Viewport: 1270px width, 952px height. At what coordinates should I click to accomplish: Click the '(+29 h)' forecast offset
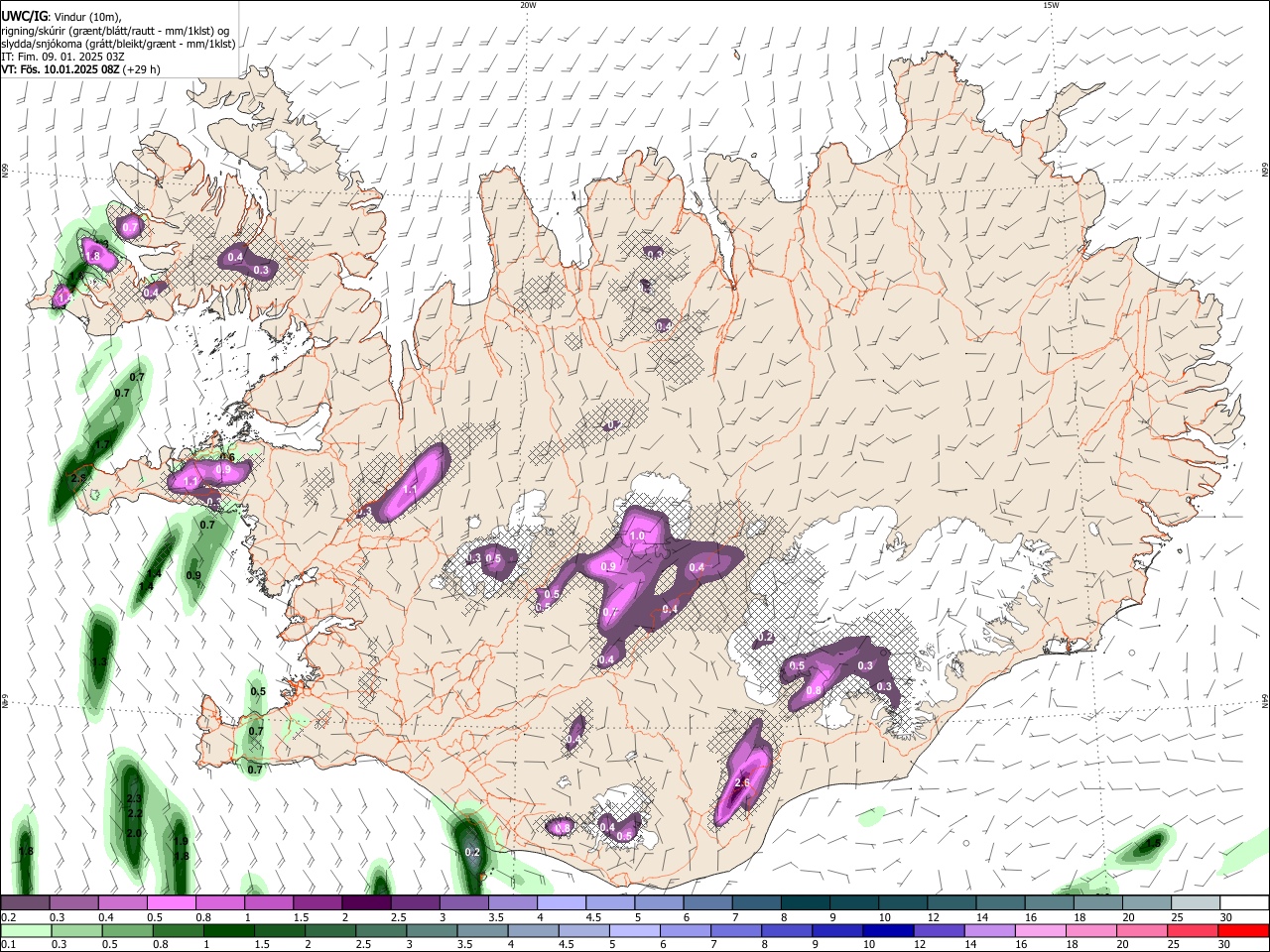click(141, 69)
